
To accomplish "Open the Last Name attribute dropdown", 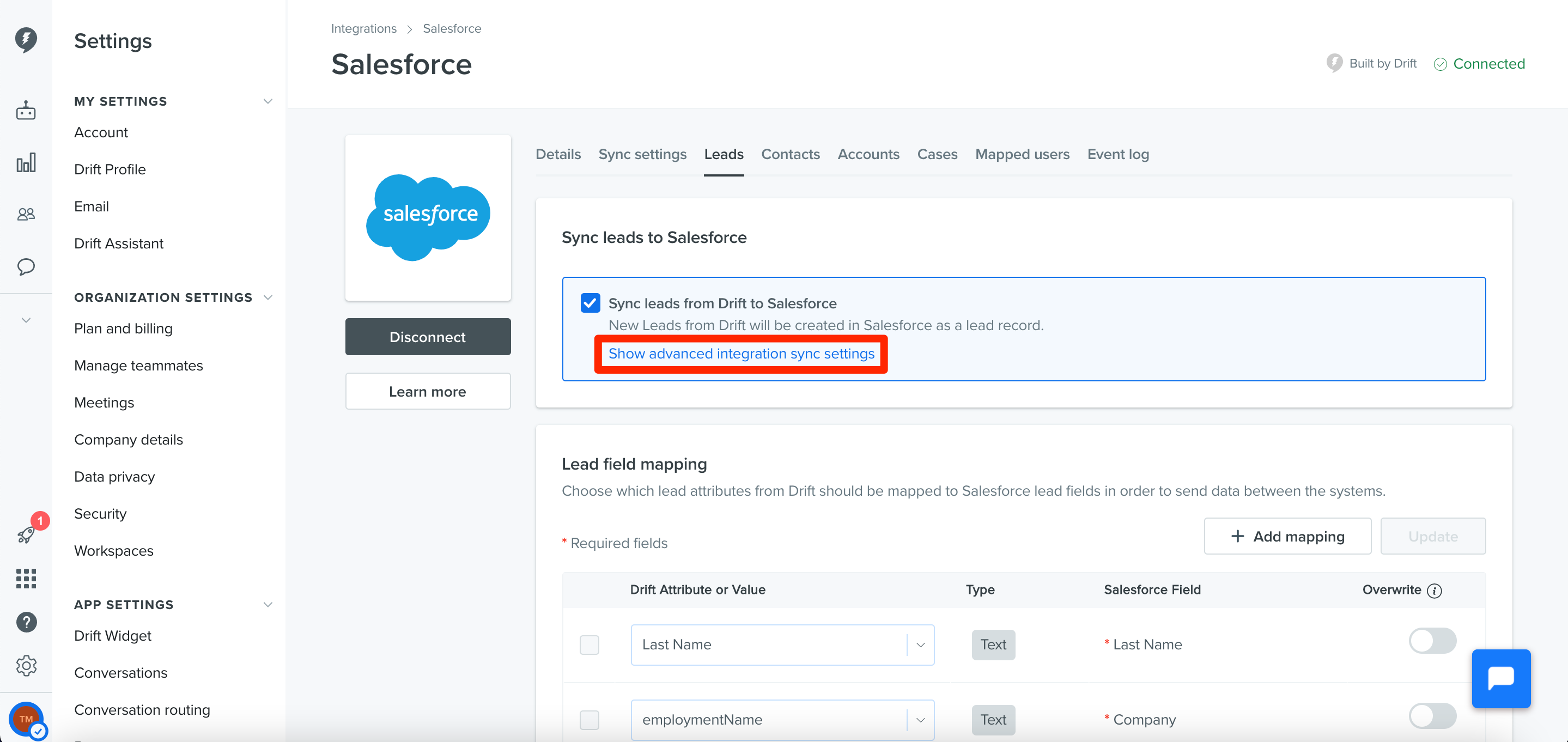I will coord(782,644).
